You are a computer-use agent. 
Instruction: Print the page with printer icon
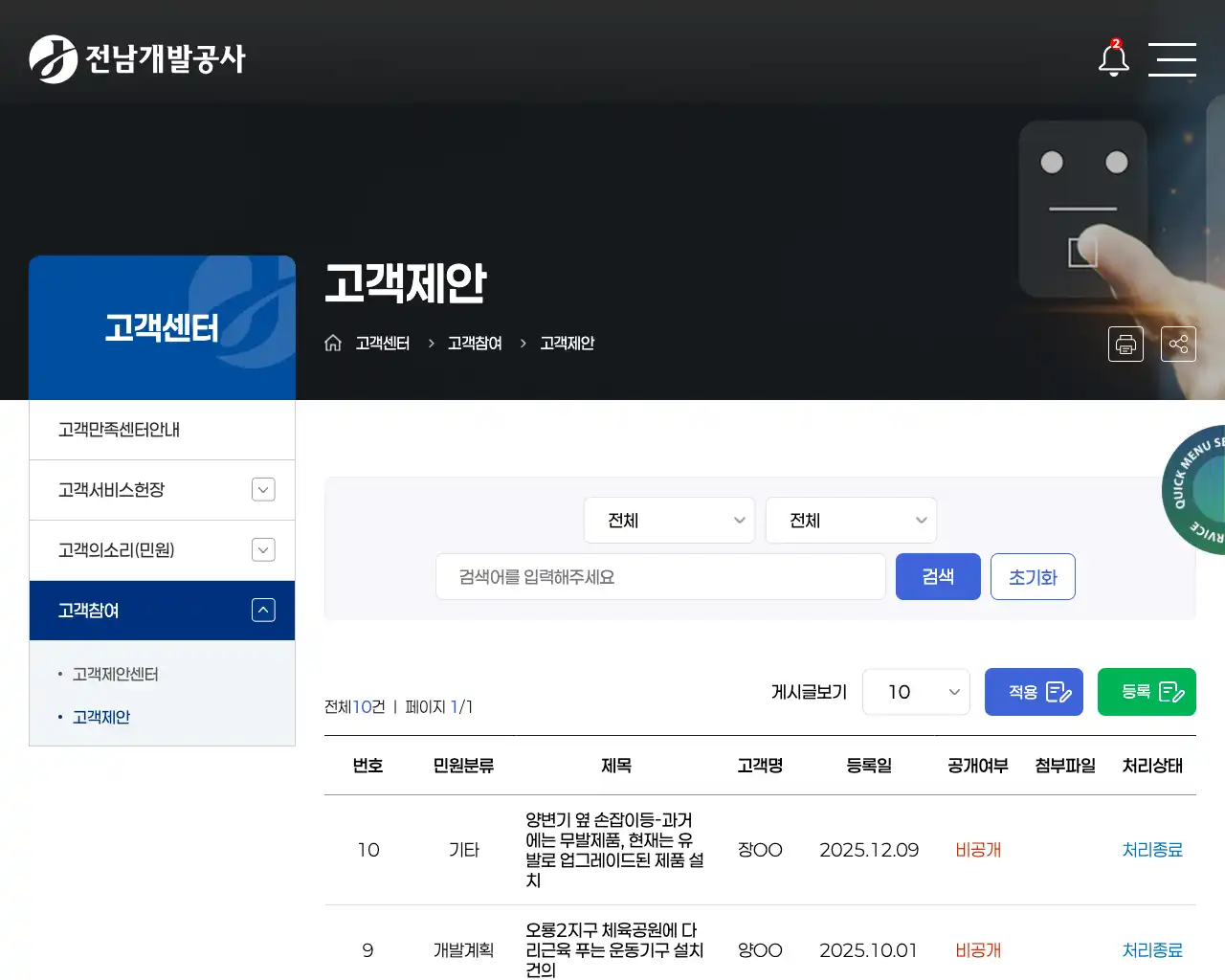click(1125, 344)
